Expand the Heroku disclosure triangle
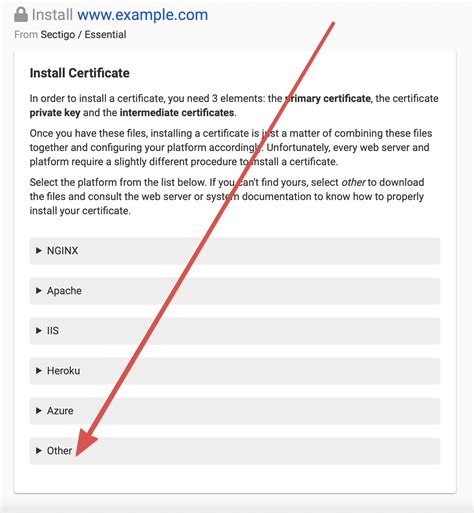 pyautogui.click(x=39, y=370)
